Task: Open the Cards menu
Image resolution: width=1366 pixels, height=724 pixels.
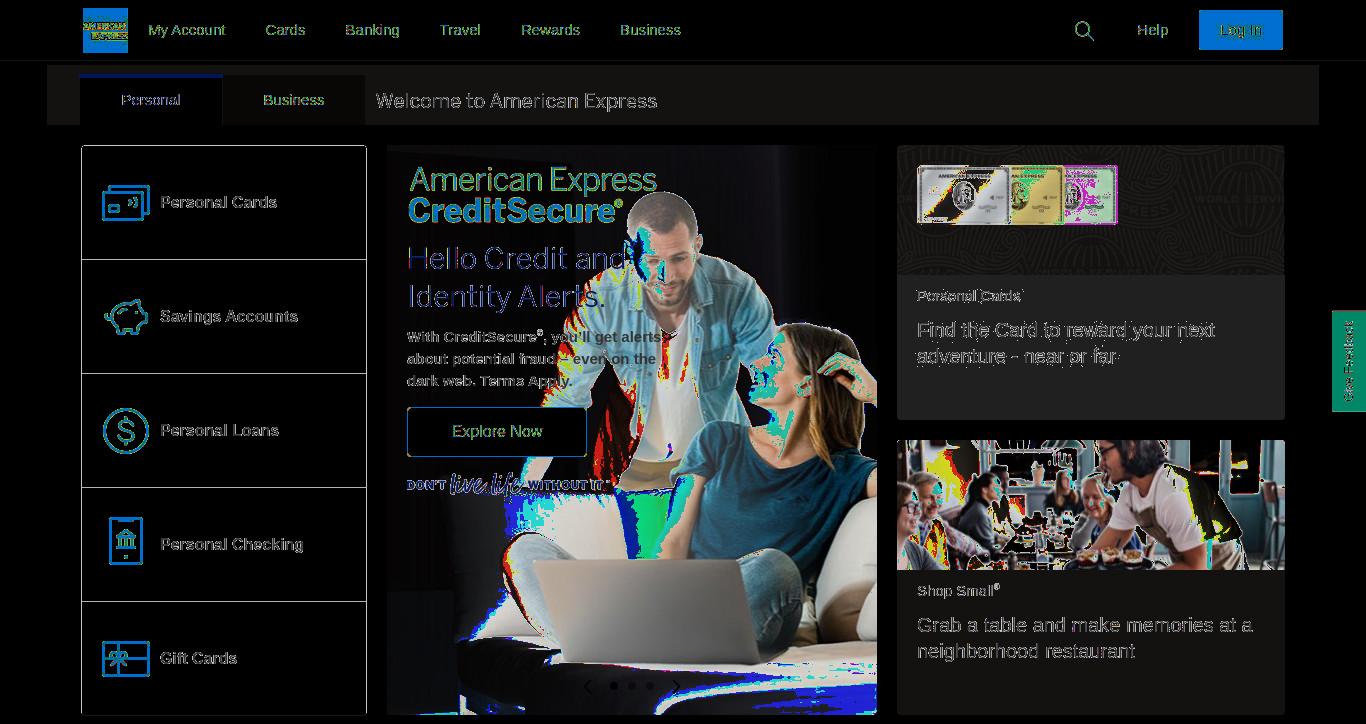Action: point(285,30)
